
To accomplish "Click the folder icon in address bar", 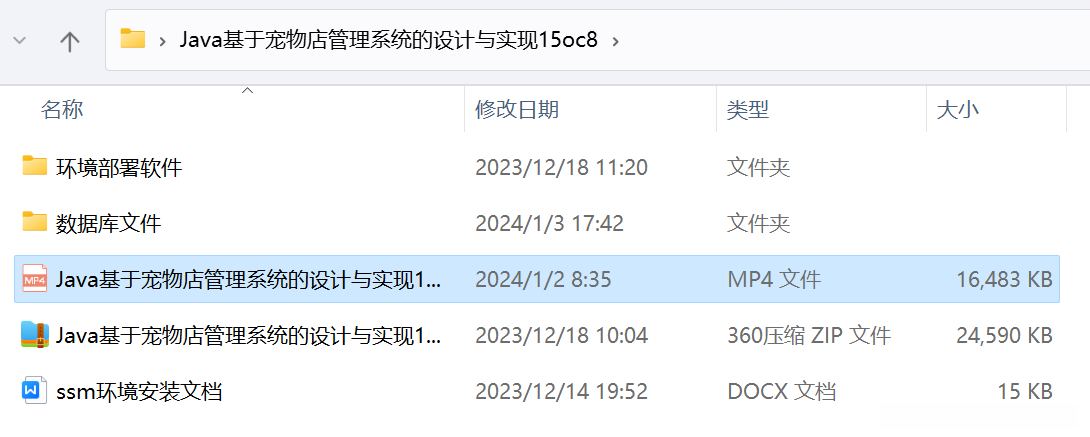I will (x=133, y=38).
